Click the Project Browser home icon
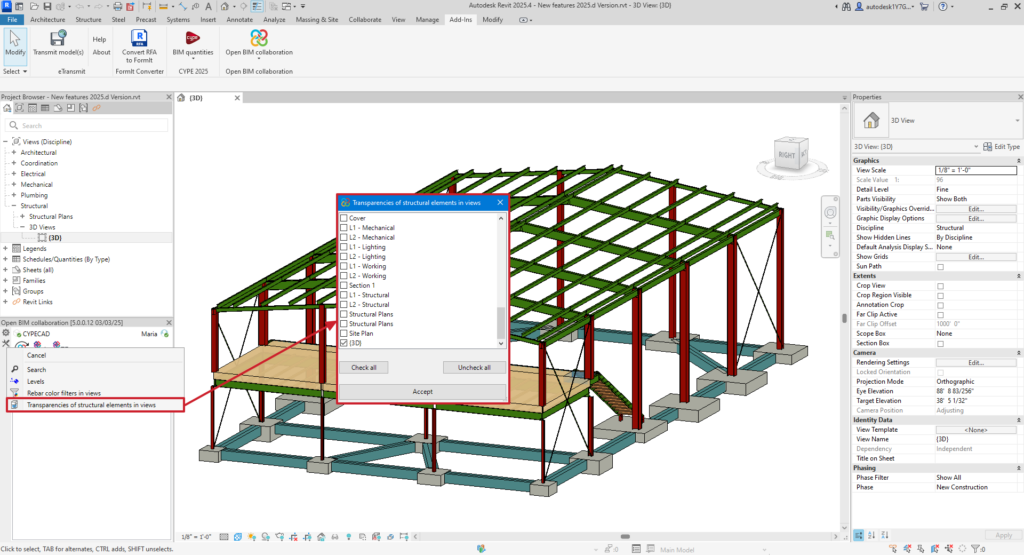This screenshot has height=555, width=1024. tap(7, 108)
